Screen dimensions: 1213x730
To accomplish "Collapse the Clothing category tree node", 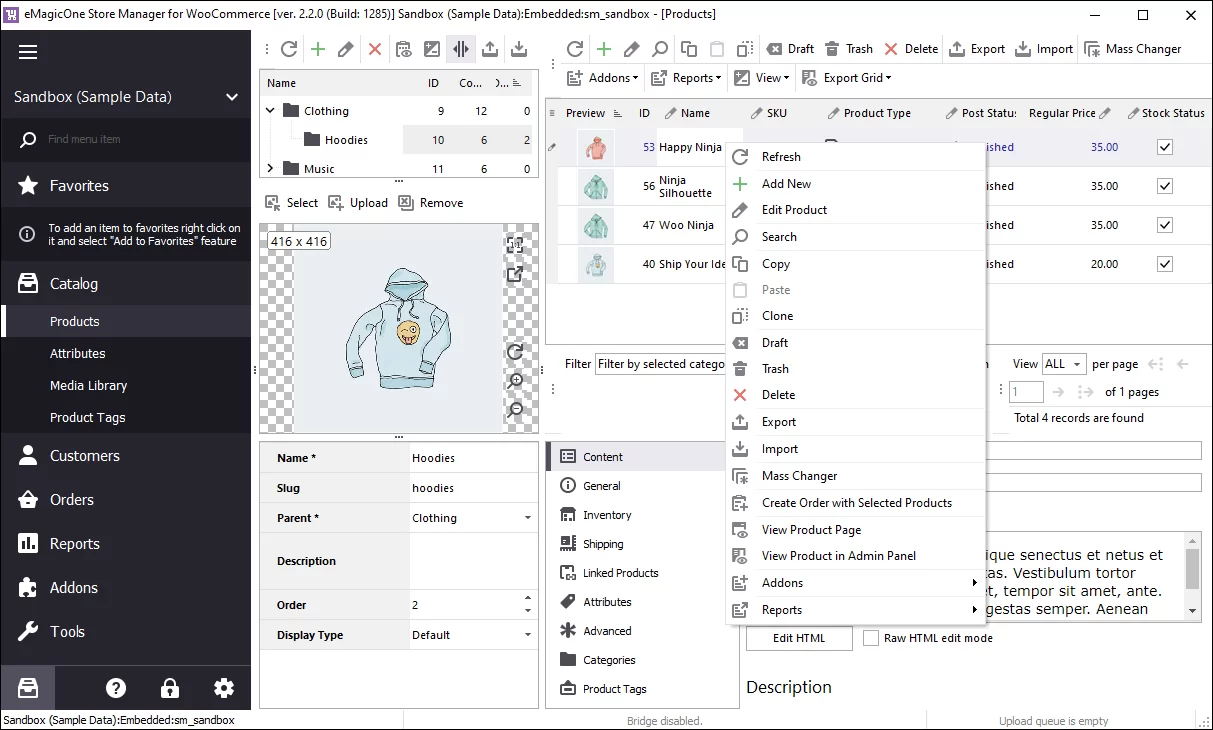I will (270, 111).
